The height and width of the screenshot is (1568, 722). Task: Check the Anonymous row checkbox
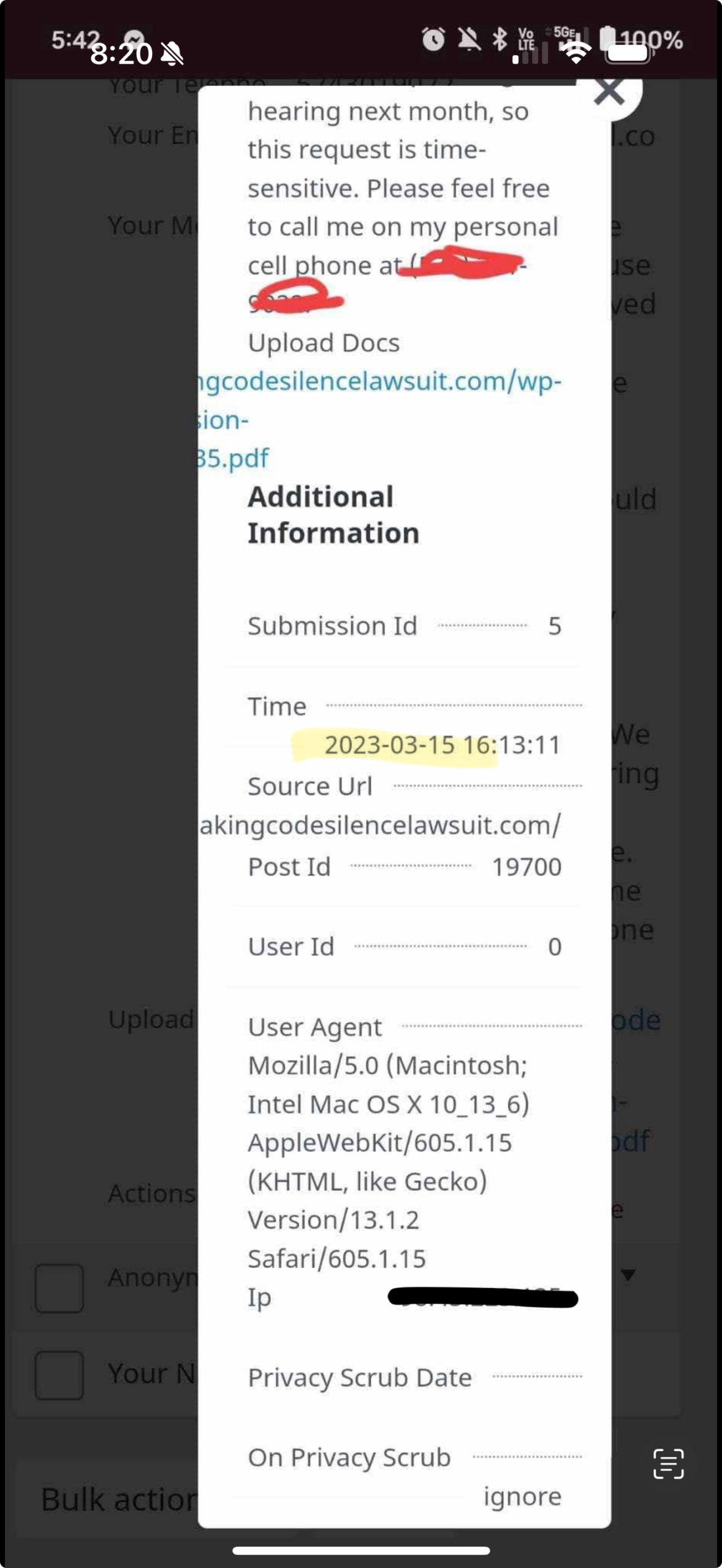59,1288
